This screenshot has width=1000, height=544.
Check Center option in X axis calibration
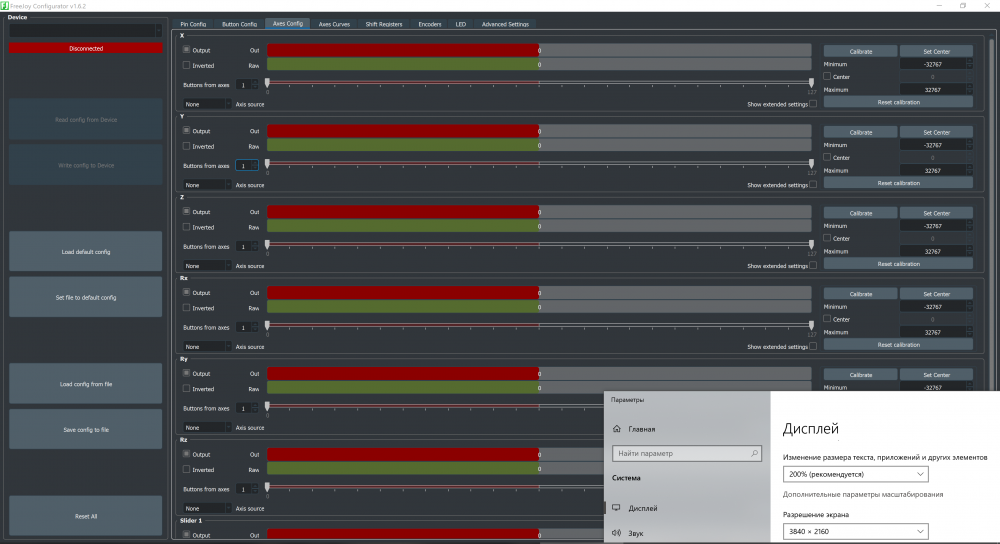[827, 76]
